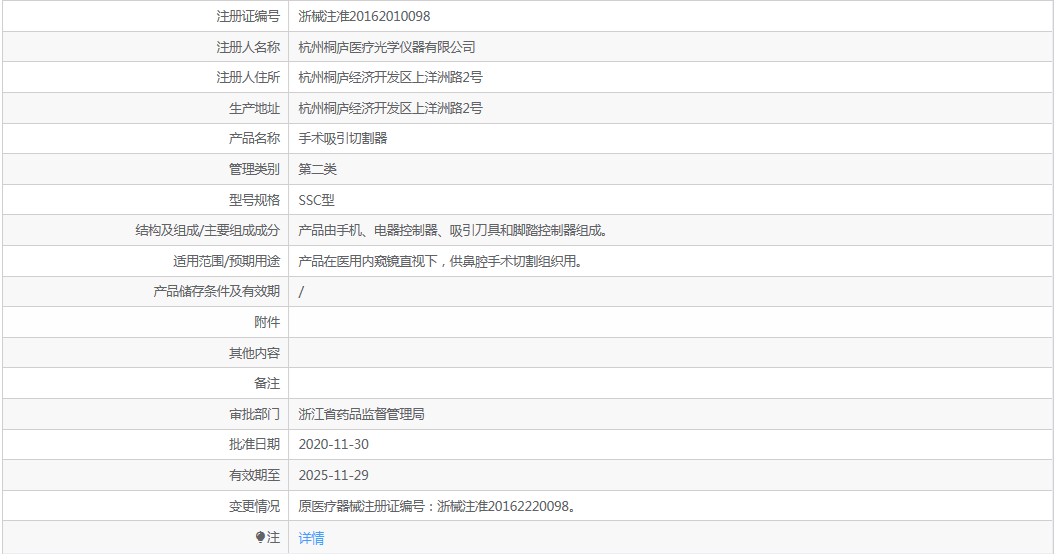Select registrant name 杭州桐庐医疗光学仪器有限公司

click(387, 47)
